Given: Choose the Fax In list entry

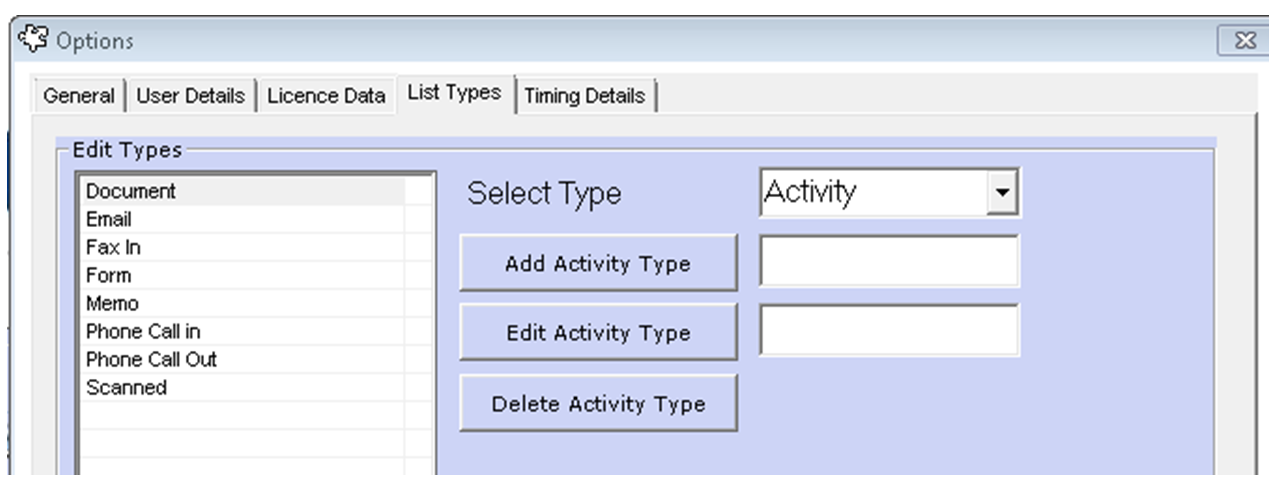Looking at the screenshot, I should [244, 247].
